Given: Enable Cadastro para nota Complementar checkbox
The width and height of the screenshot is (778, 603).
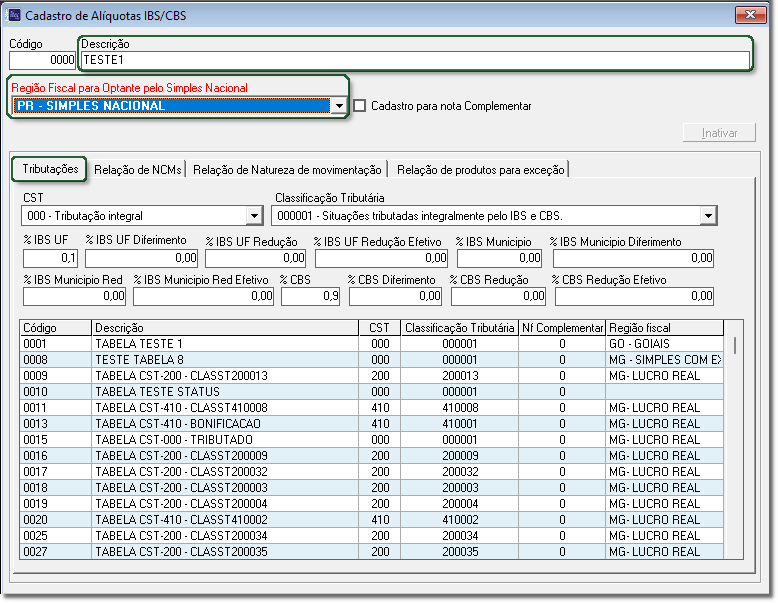Looking at the screenshot, I should click(360, 106).
